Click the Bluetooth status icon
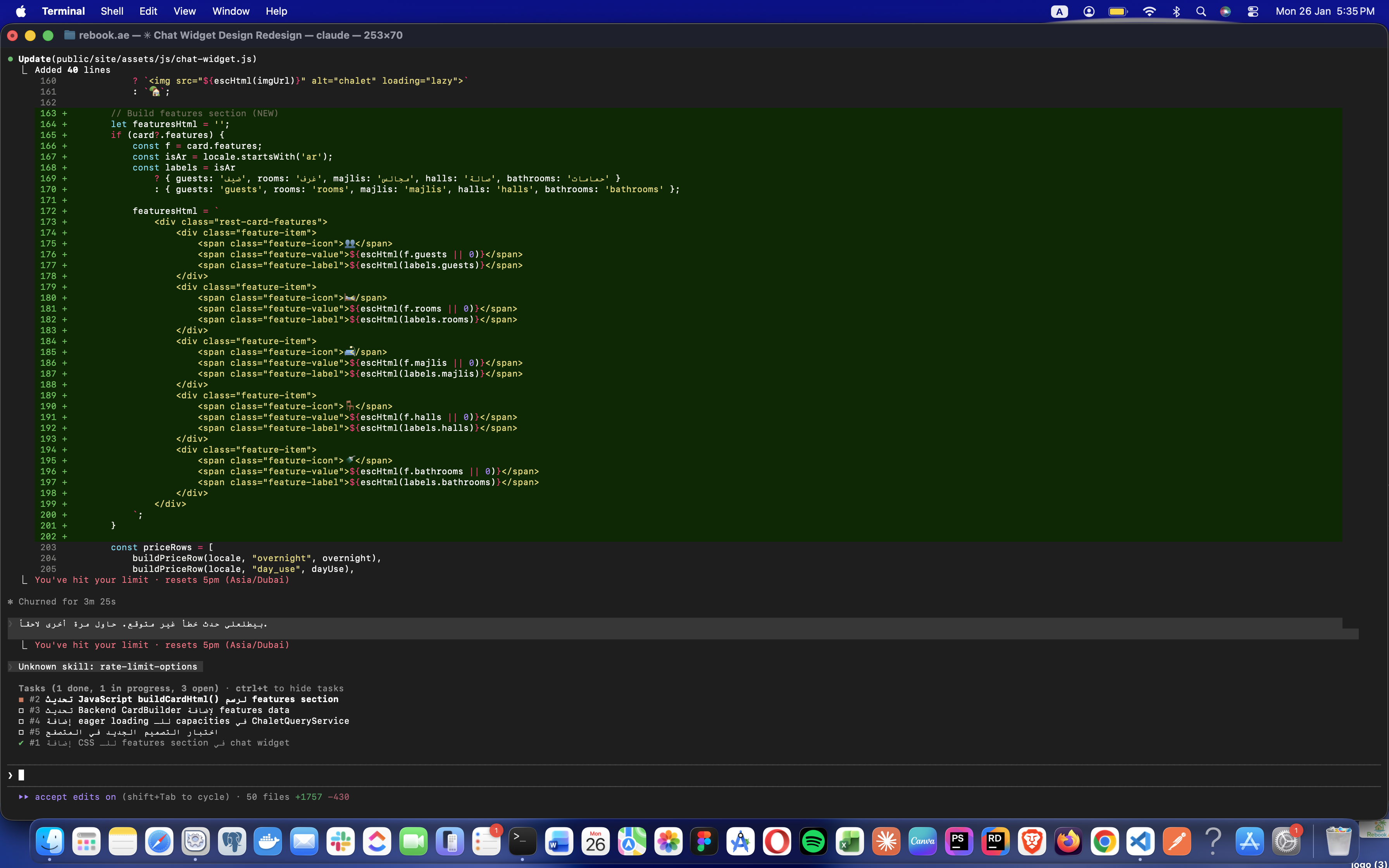 coord(1176,12)
